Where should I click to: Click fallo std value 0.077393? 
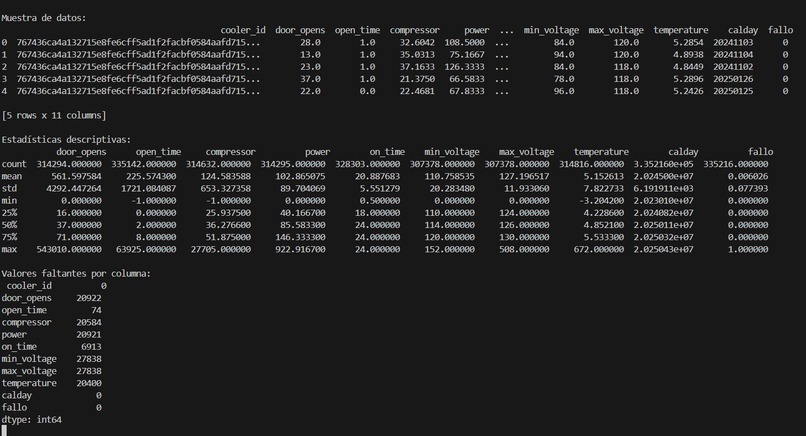point(748,189)
